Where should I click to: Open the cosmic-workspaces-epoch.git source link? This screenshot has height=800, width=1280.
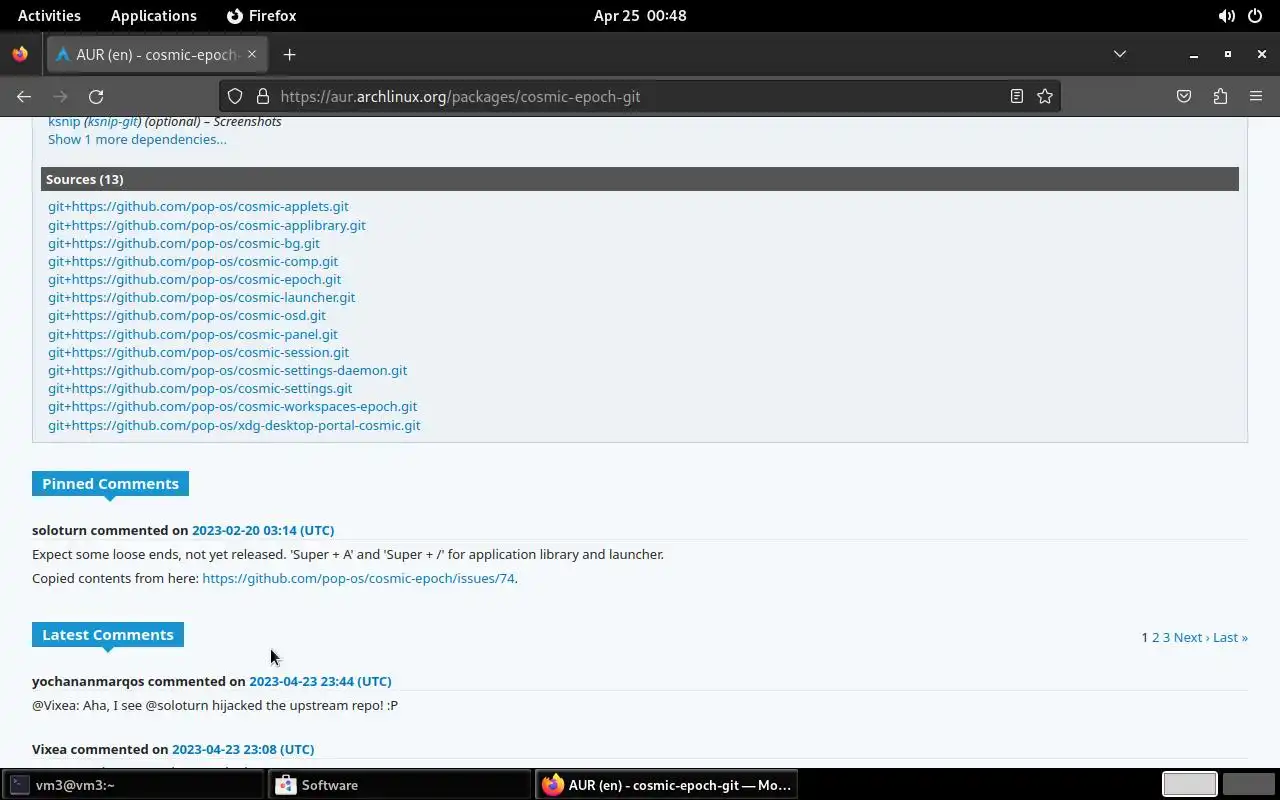[232, 406]
